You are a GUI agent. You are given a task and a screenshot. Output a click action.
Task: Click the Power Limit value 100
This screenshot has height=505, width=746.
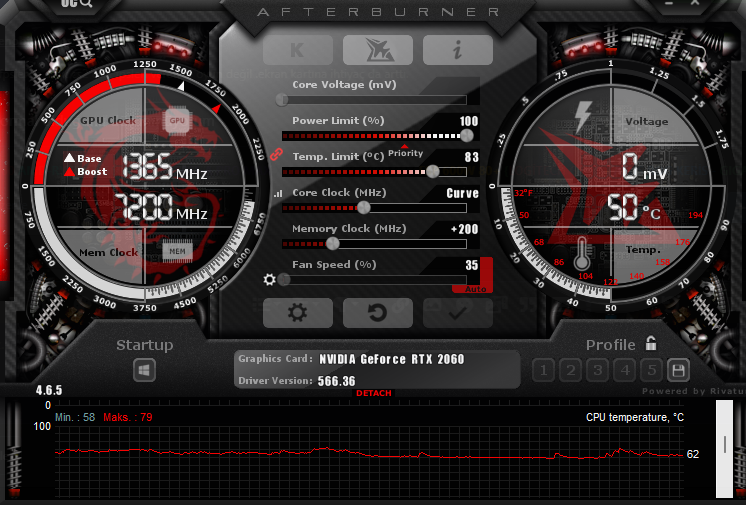pyautogui.click(x=469, y=121)
